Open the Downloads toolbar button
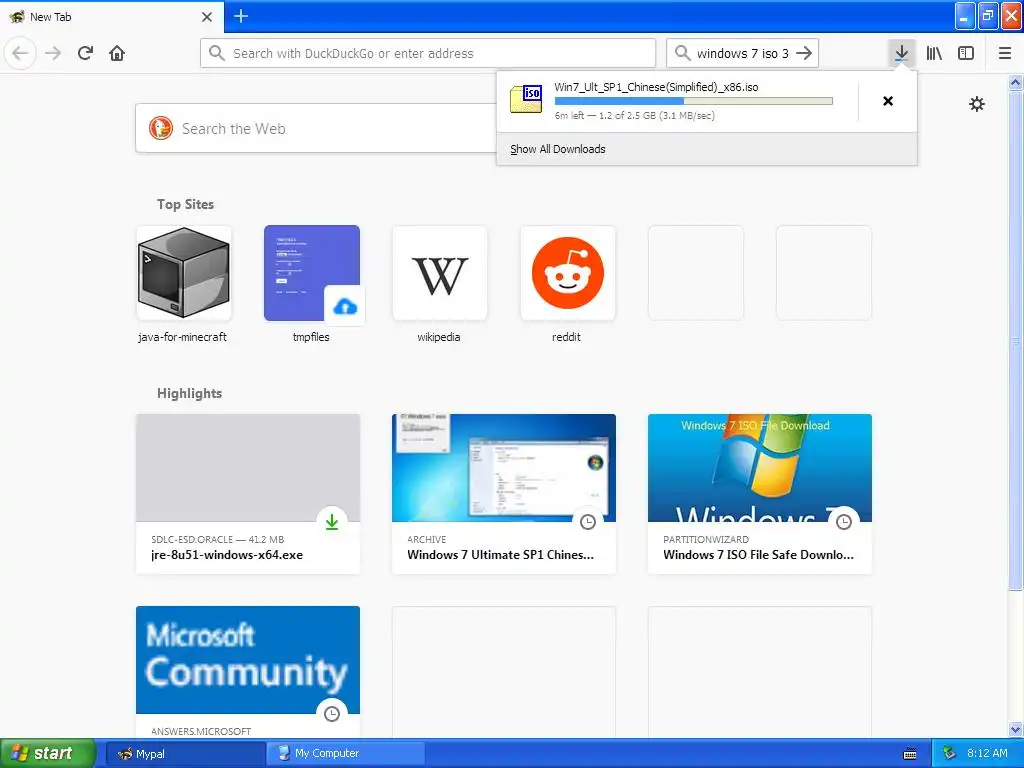1024x768 pixels. coord(901,53)
